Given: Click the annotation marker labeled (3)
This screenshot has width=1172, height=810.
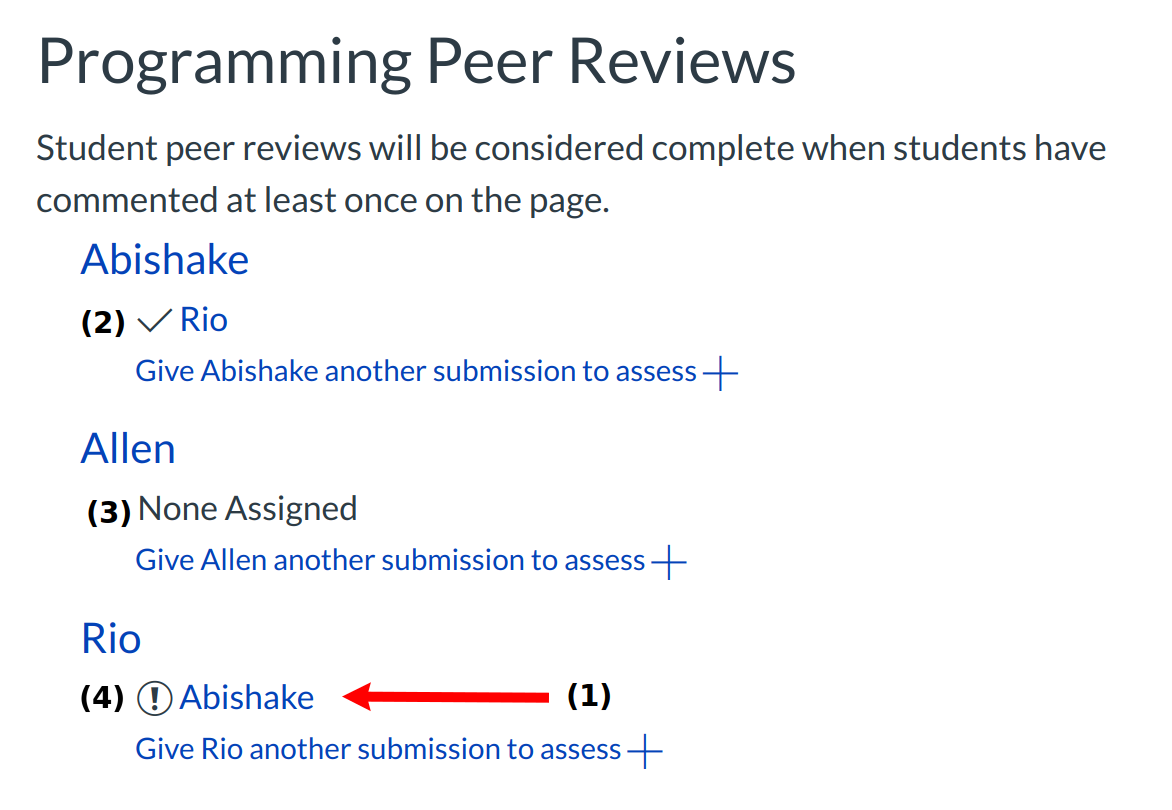Looking at the screenshot, I should click(x=109, y=513).
